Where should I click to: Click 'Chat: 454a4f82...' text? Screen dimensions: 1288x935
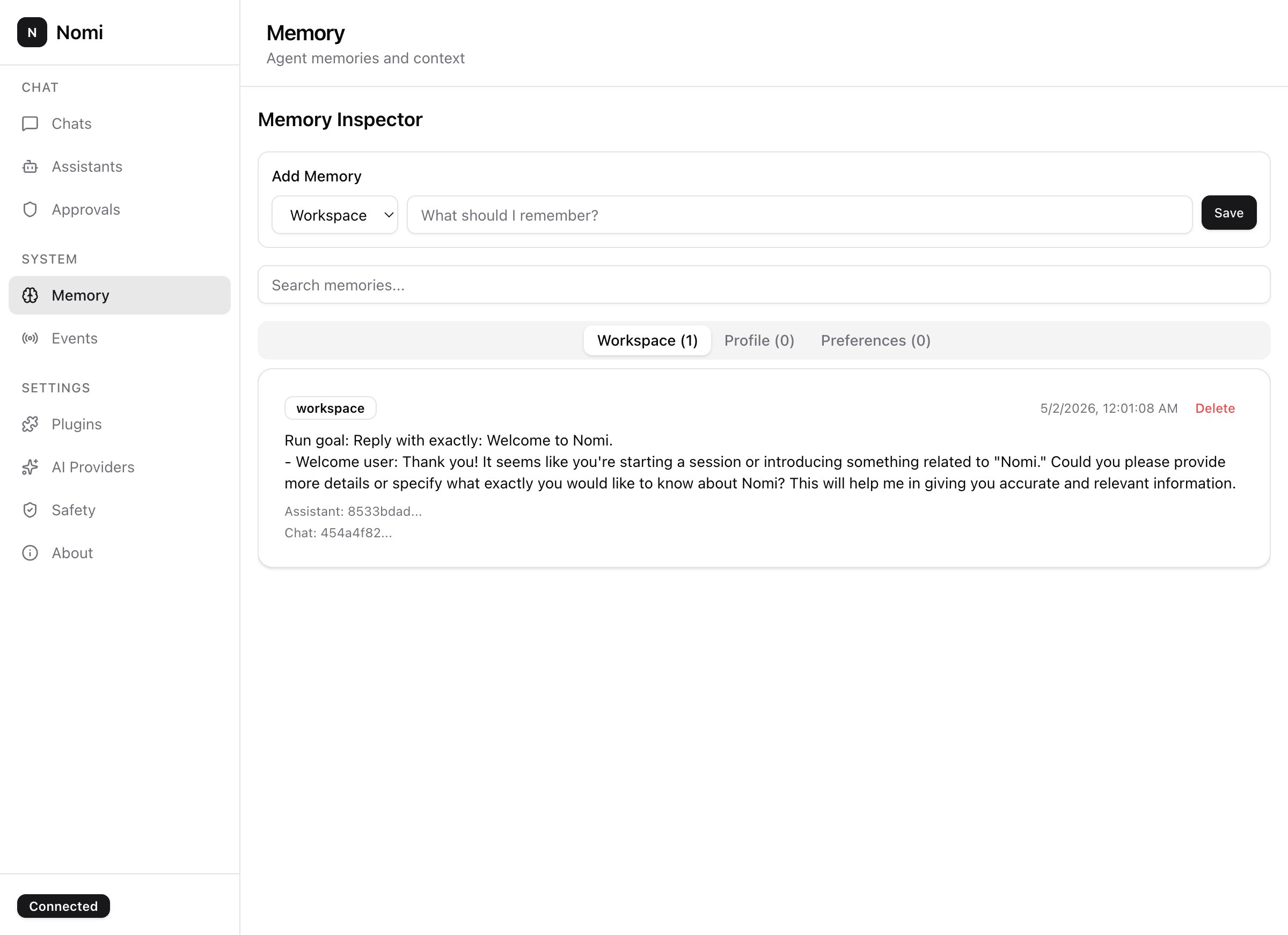(339, 533)
